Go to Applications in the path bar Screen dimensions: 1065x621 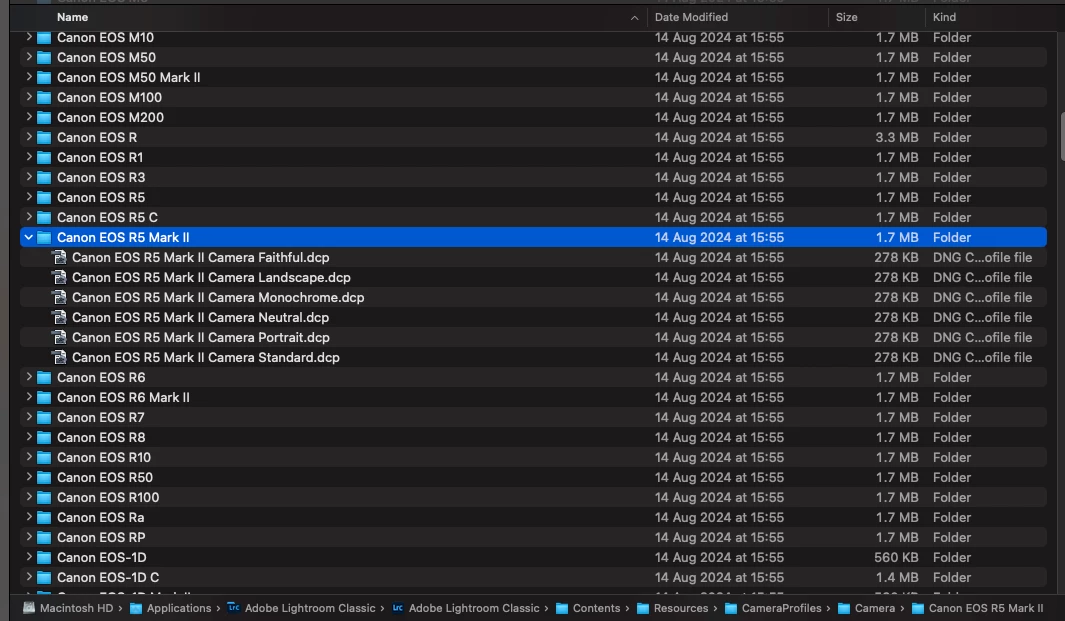click(x=179, y=608)
